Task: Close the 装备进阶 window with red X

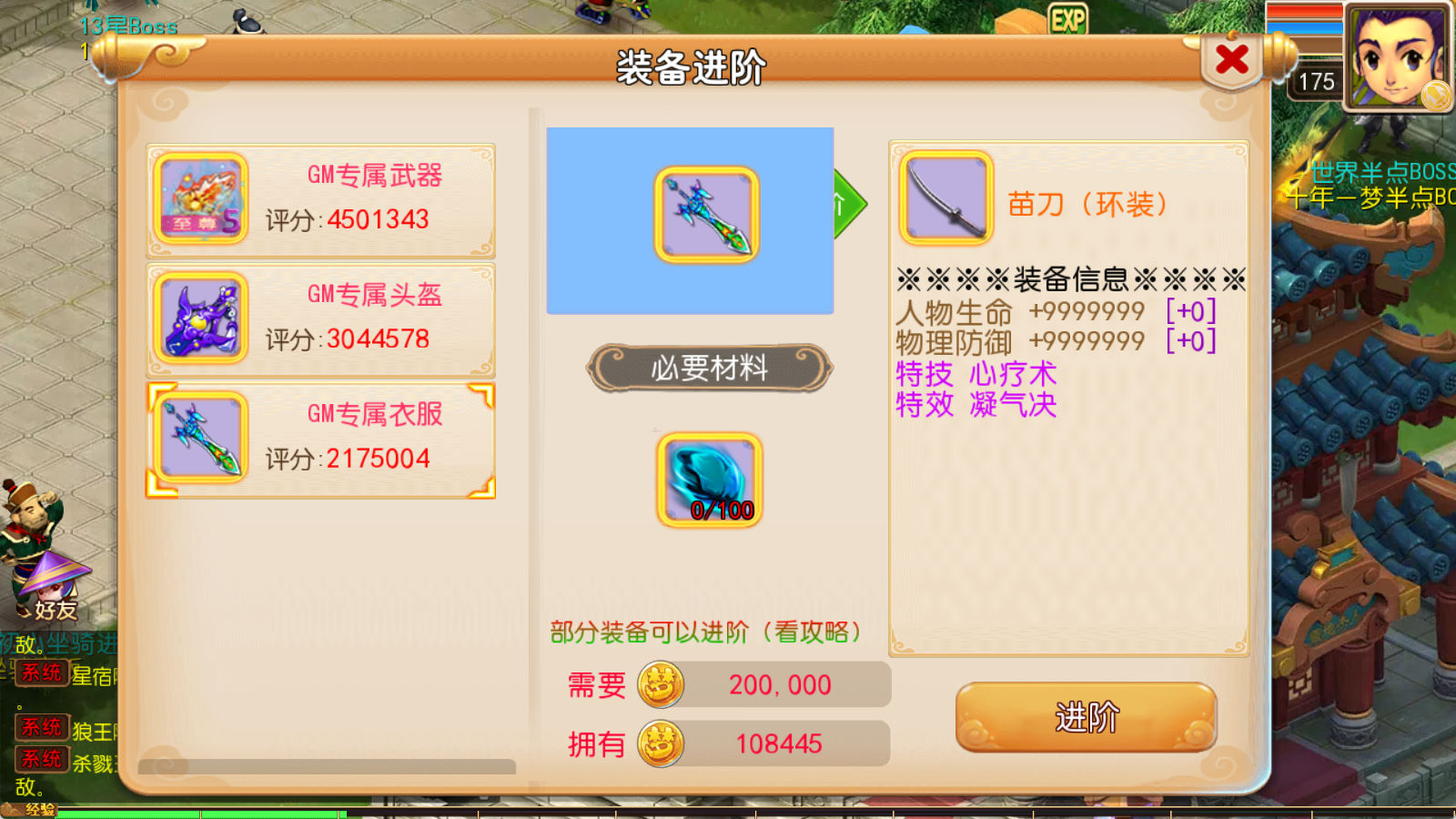Action: click(1232, 60)
